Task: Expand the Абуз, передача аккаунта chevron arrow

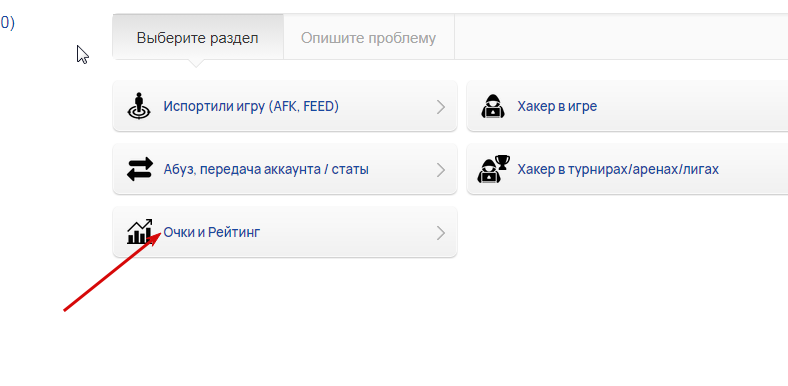Action: click(441, 170)
